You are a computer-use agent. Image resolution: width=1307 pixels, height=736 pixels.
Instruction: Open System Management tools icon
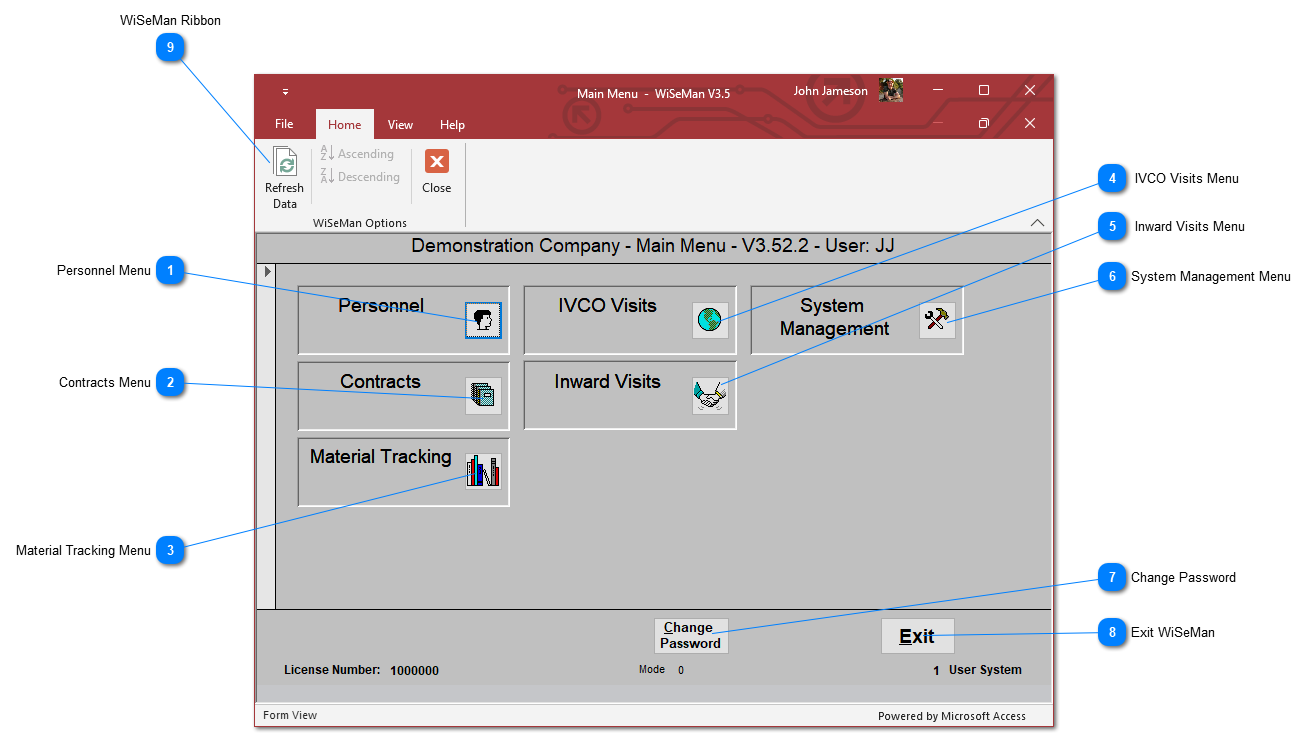point(937,320)
